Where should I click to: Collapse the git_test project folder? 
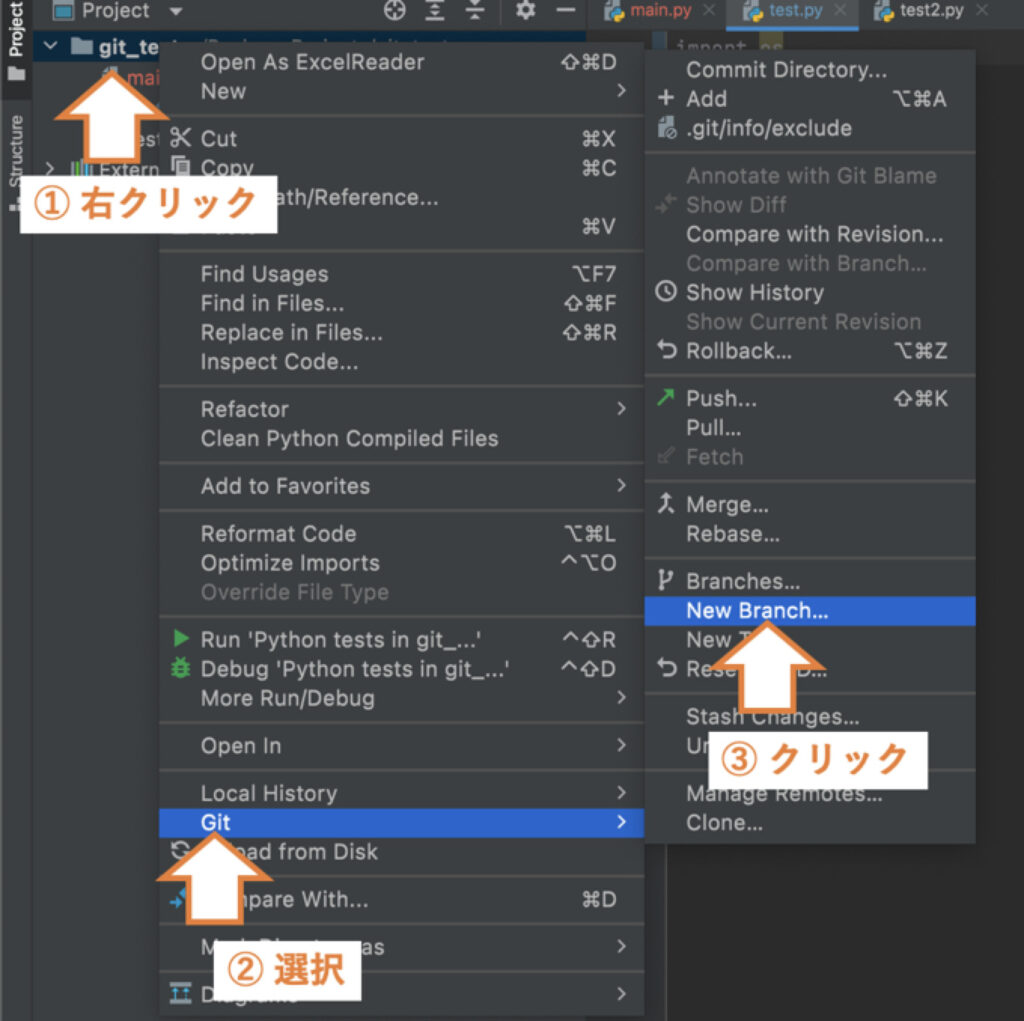(51, 47)
